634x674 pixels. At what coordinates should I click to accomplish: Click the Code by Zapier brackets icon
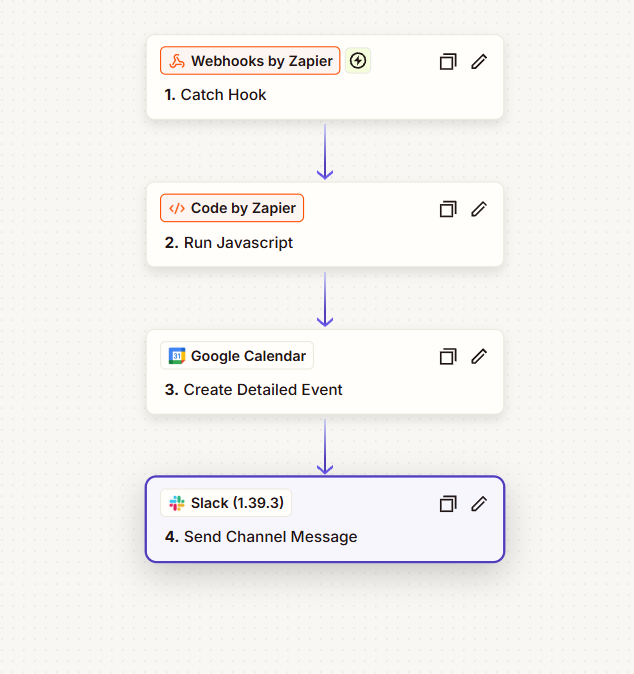tap(177, 208)
